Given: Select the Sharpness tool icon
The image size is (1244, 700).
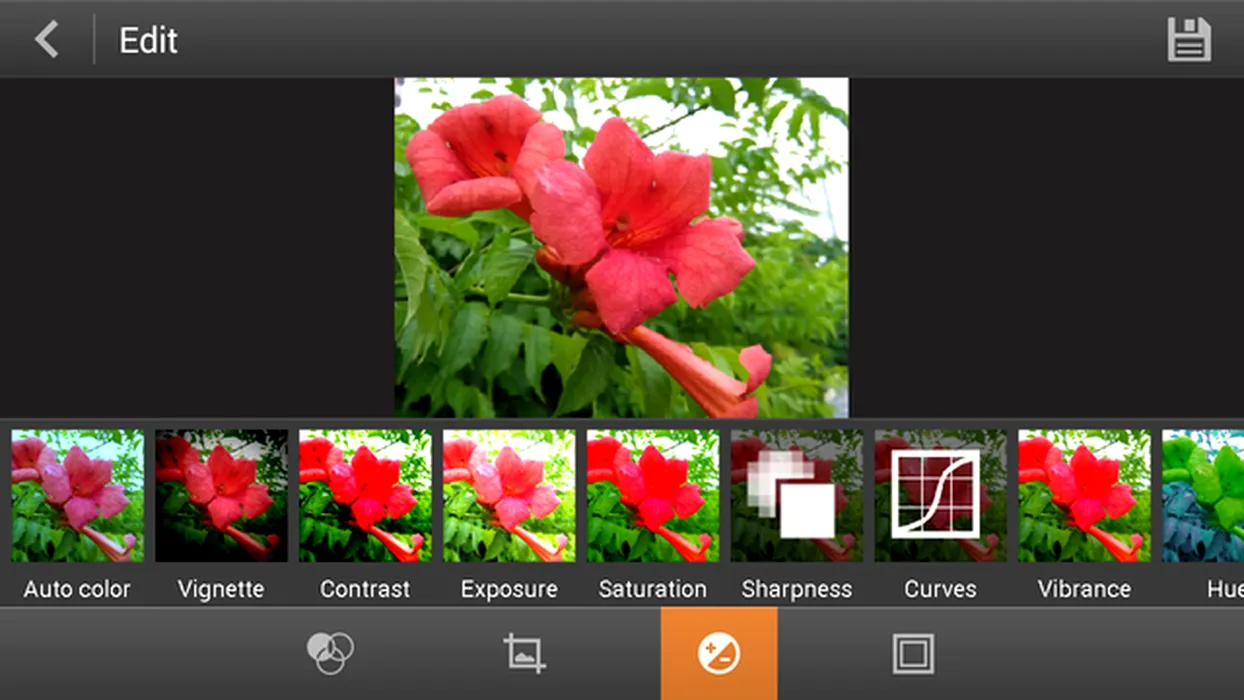Looking at the screenshot, I should coord(797,496).
